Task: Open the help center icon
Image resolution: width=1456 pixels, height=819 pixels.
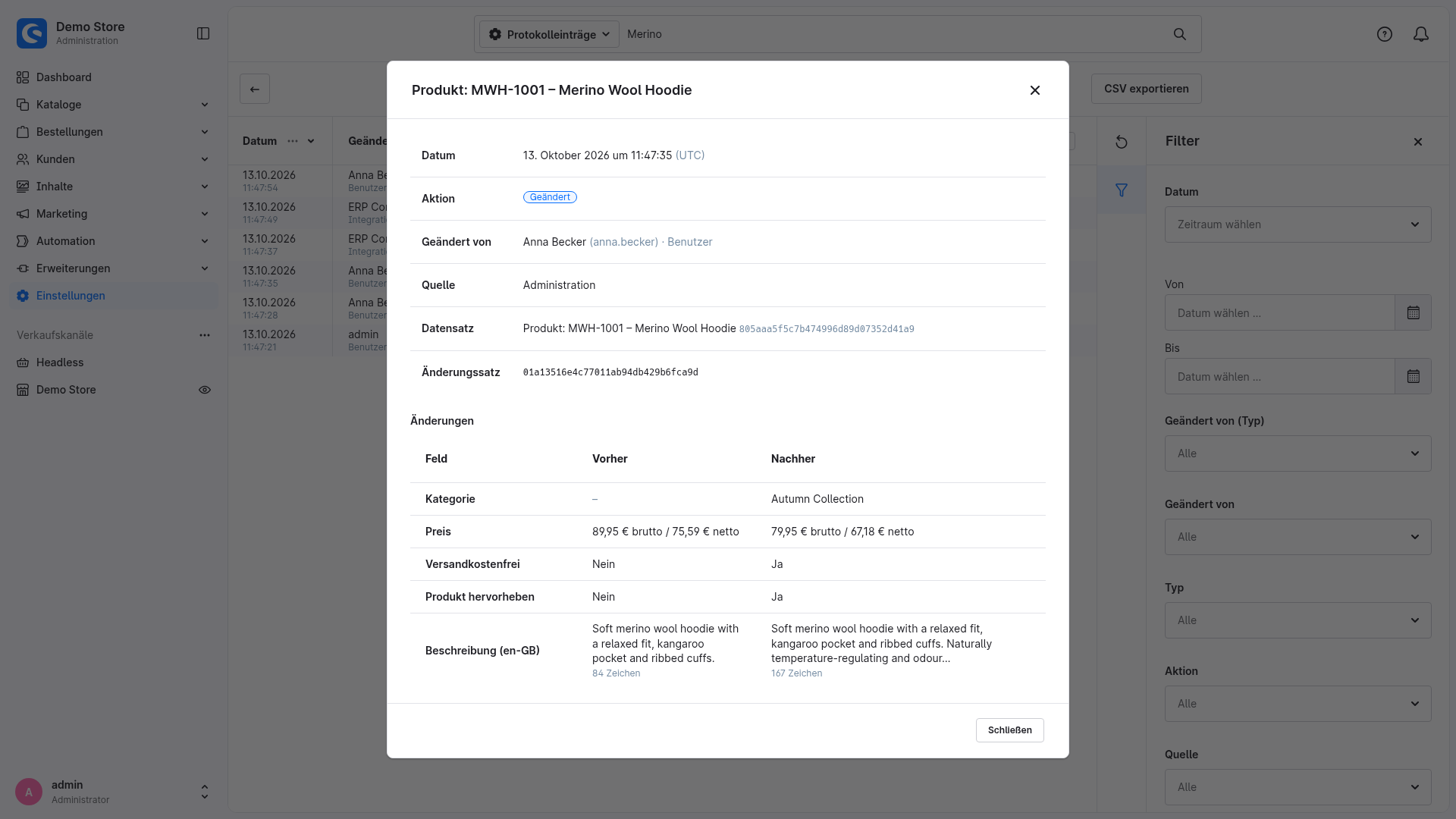Action: 1385,34
